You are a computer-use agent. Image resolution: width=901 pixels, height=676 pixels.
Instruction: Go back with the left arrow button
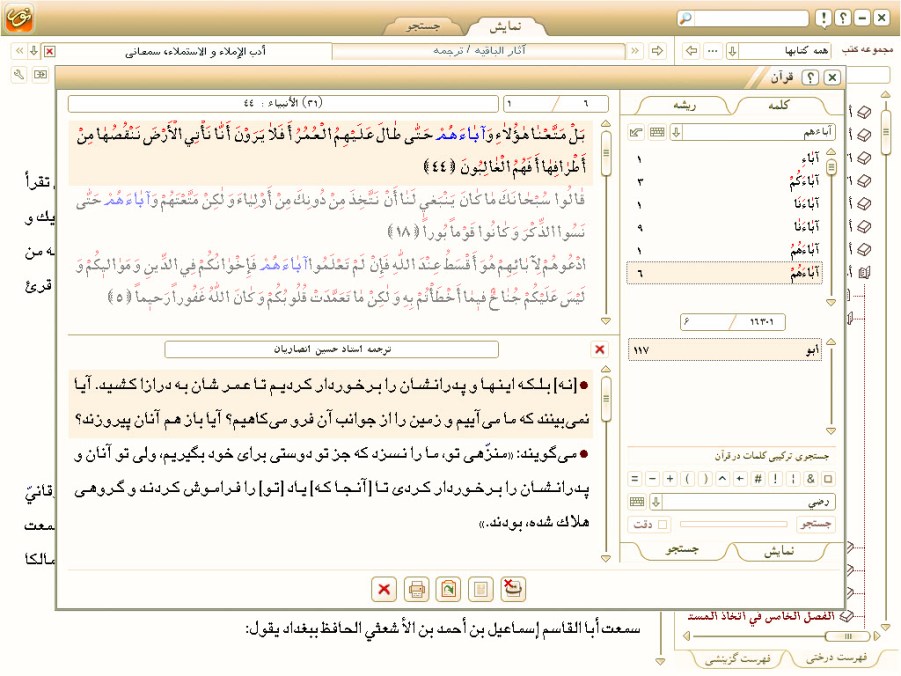point(691,51)
